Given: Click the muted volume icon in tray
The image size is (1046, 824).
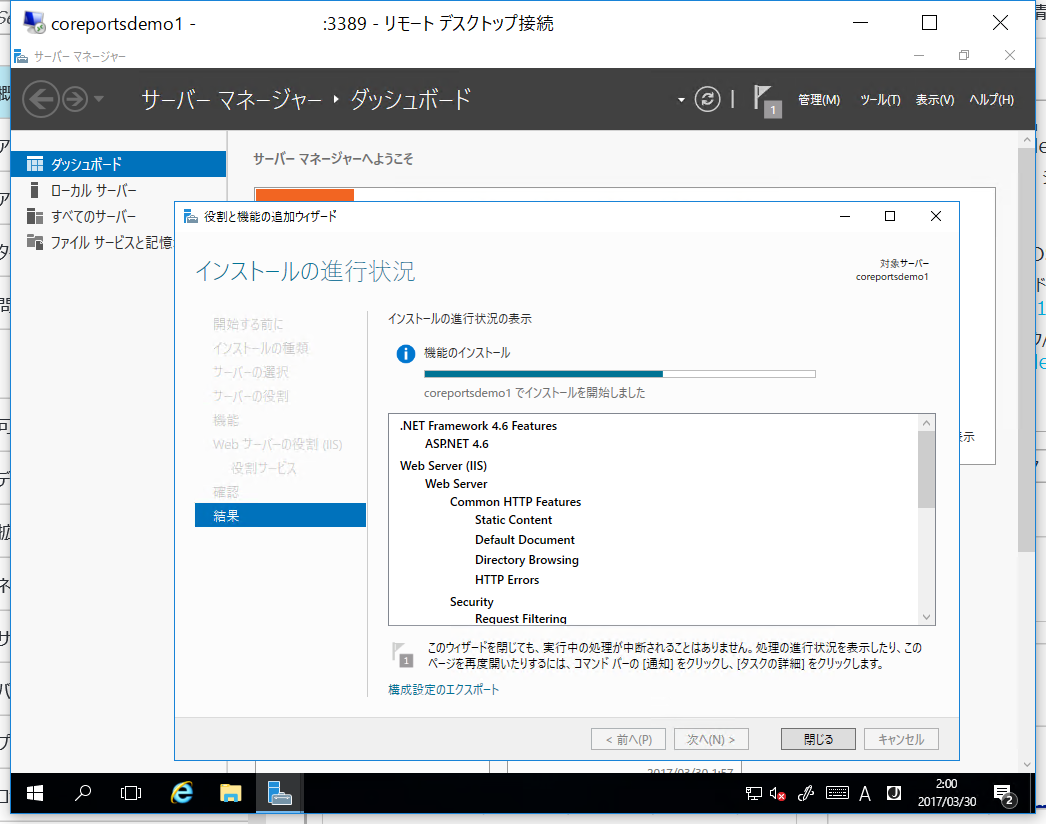Looking at the screenshot, I should (x=777, y=793).
